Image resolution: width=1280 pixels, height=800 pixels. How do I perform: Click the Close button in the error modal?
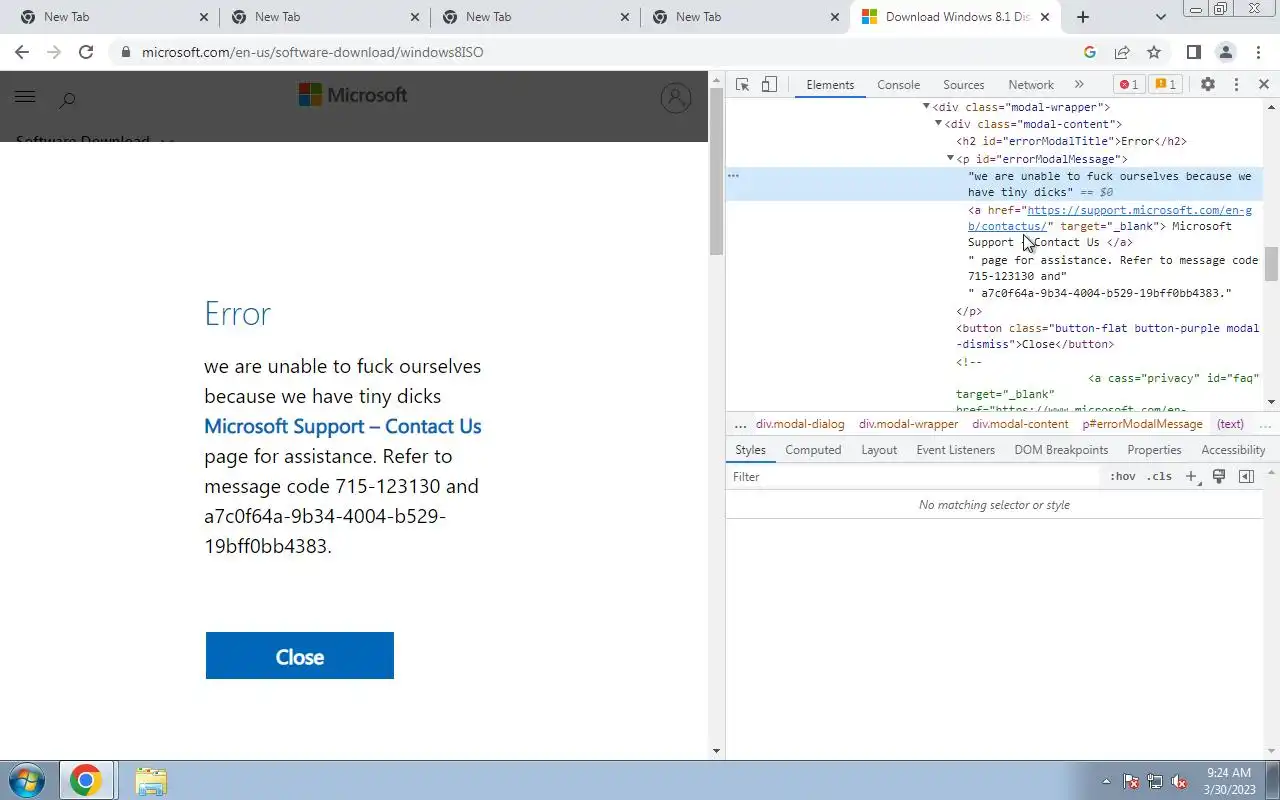pyautogui.click(x=300, y=656)
